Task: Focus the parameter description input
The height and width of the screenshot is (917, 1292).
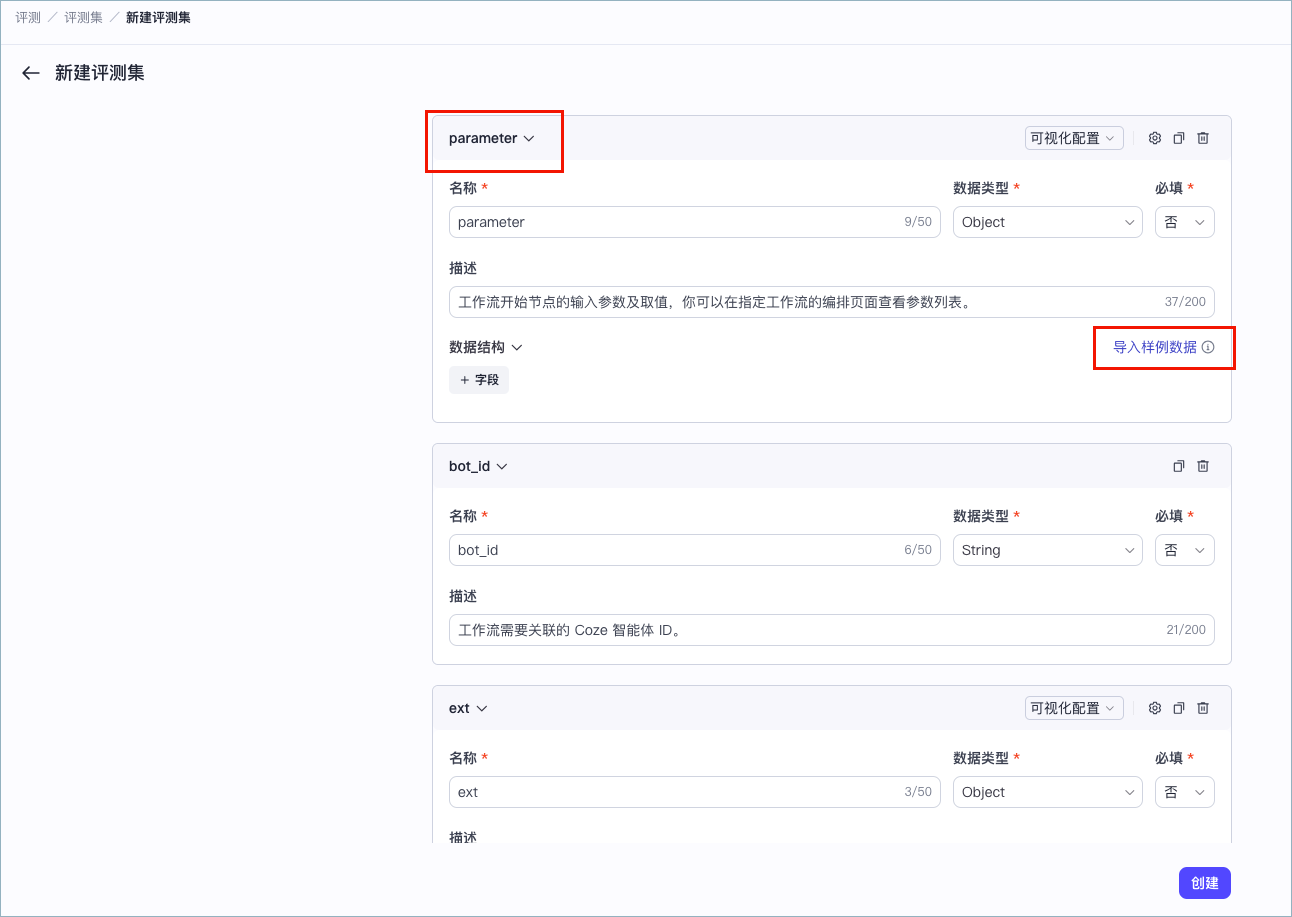Action: [832, 302]
